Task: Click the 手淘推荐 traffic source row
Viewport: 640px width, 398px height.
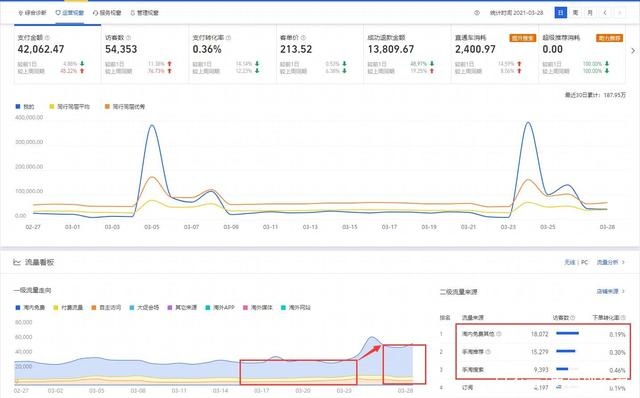Action: click(x=533, y=351)
